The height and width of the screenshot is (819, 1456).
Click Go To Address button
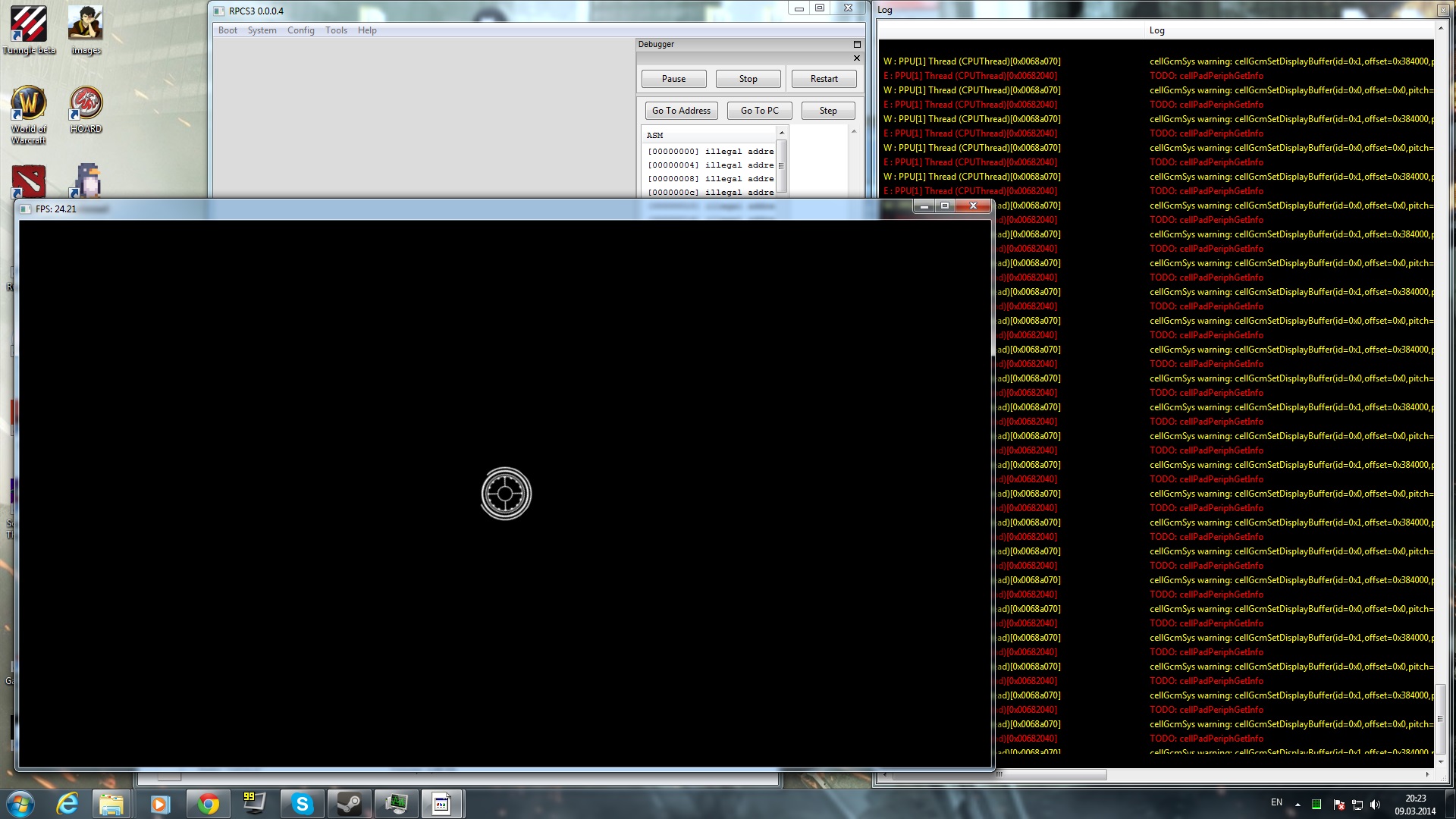coord(681,111)
